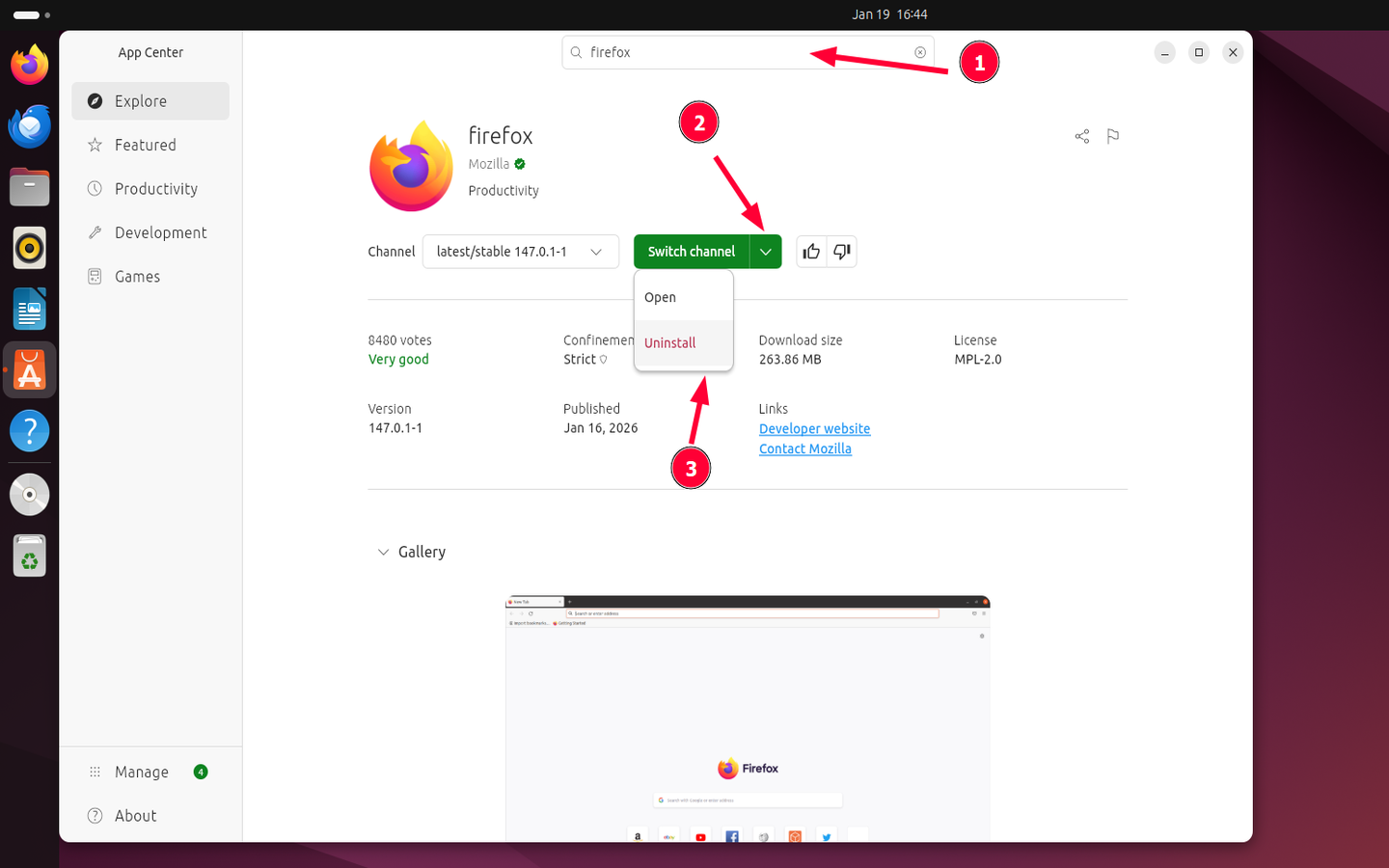Clear the firefox search query
The image size is (1389, 868).
click(920, 52)
